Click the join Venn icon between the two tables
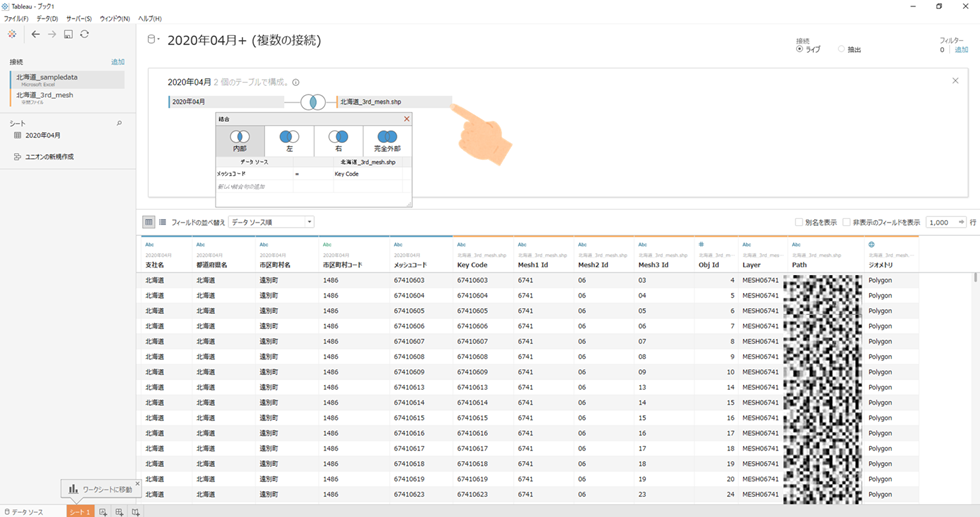This screenshot has height=517, width=980. (313, 102)
